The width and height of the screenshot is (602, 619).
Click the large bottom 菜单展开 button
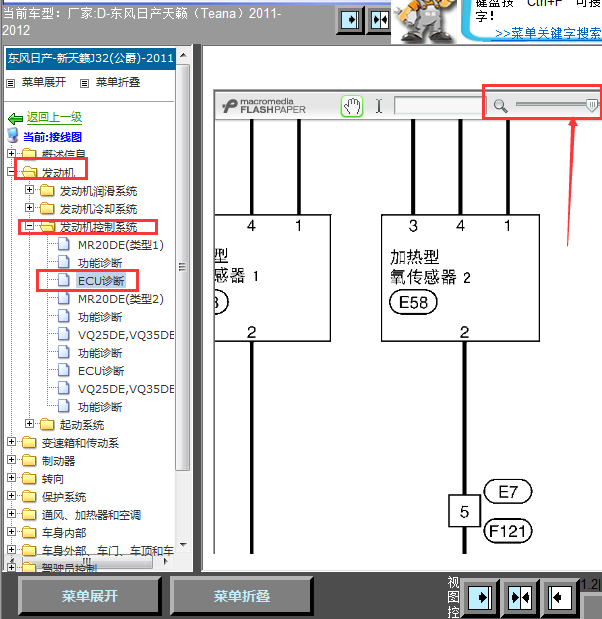[90, 596]
